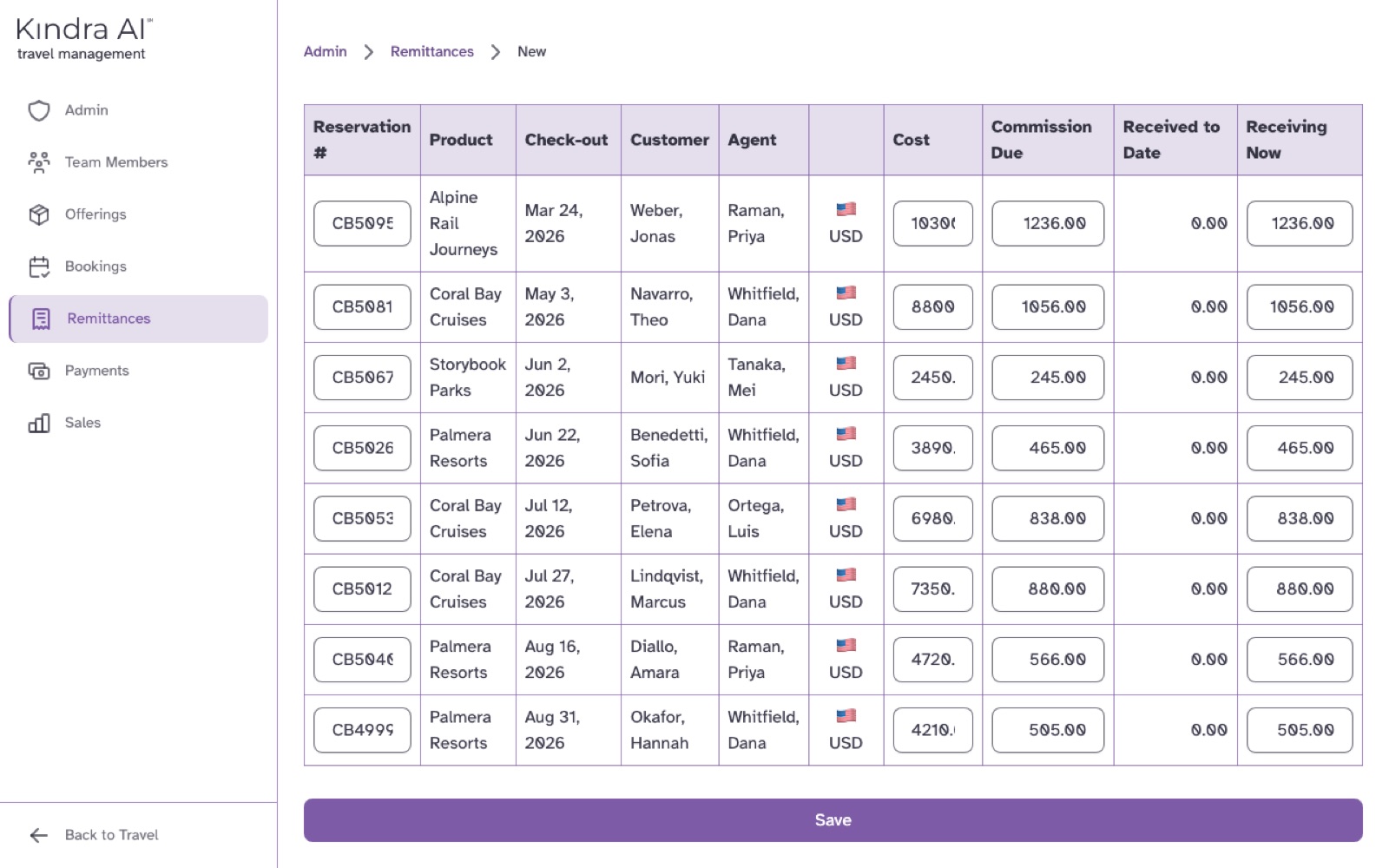Click the Storybook Parks product cell

click(x=468, y=378)
